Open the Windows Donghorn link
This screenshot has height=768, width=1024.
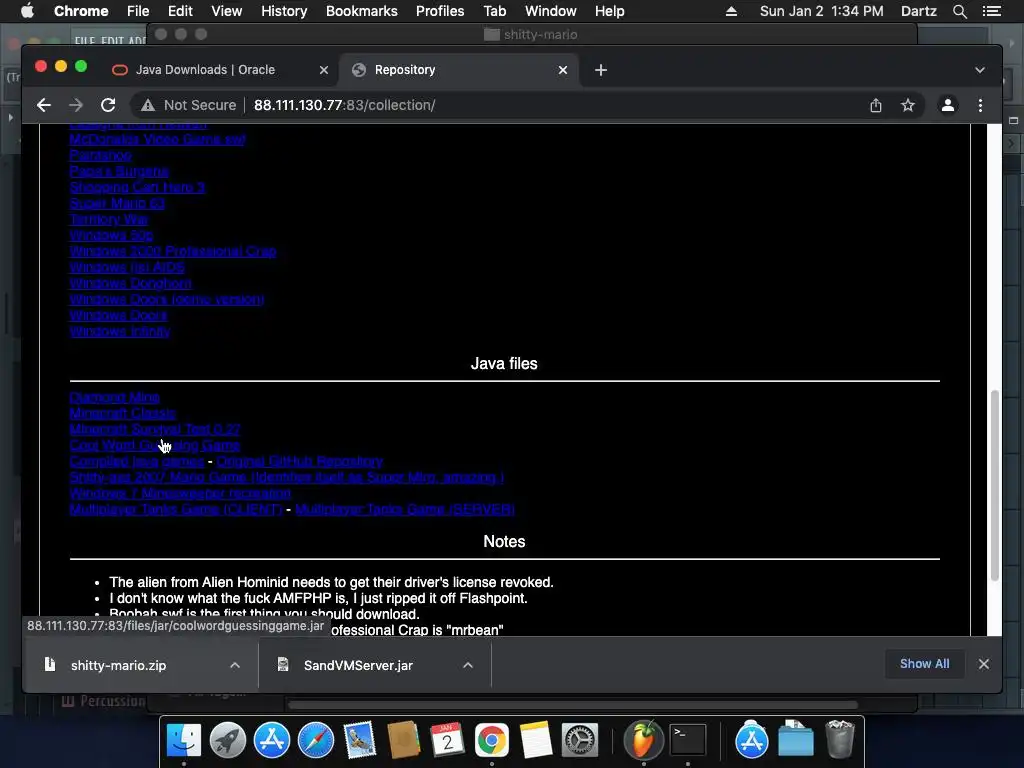coord(131,283)
